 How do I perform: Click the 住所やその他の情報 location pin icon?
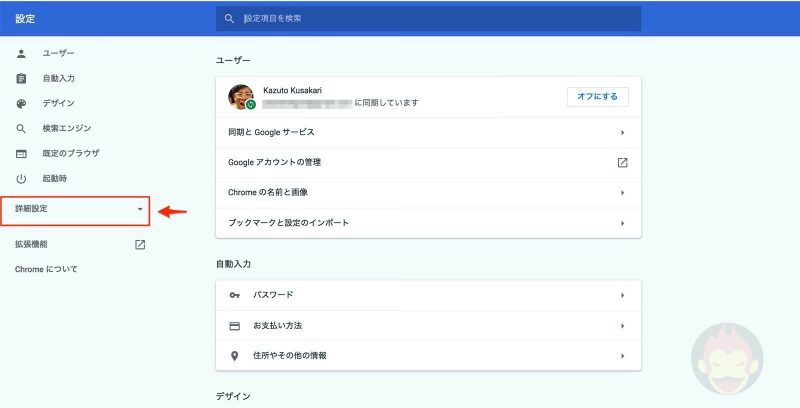pos(235,355)
